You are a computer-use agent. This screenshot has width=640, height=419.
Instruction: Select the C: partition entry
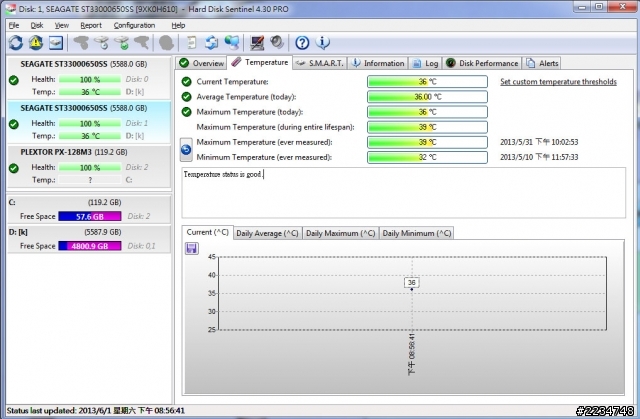click(89, 209)
